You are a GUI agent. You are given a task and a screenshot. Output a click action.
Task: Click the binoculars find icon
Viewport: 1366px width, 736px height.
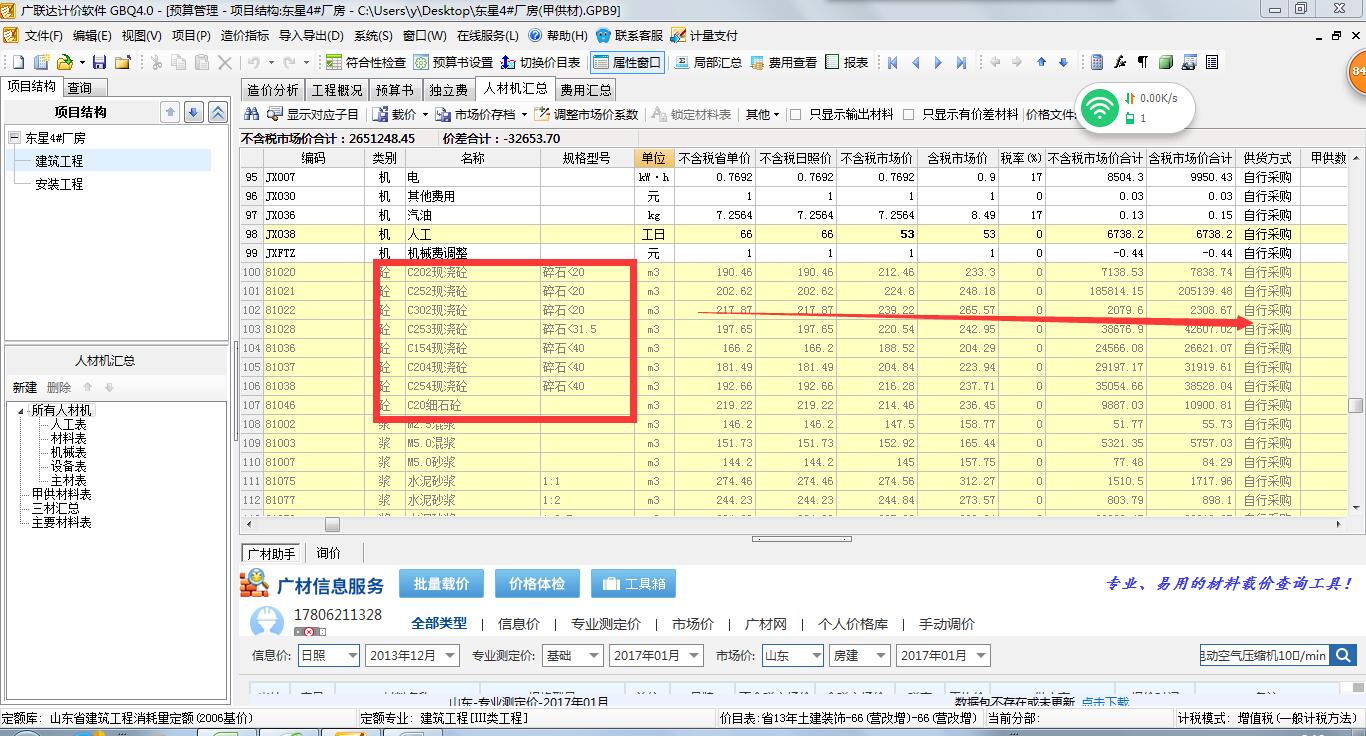pos(251,114)
